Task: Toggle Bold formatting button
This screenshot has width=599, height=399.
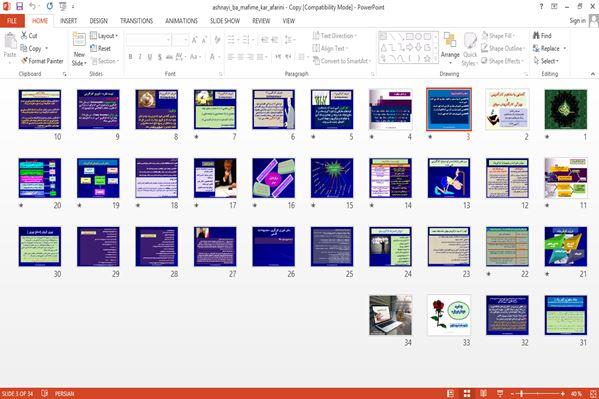Action: (x=130, y=57)
